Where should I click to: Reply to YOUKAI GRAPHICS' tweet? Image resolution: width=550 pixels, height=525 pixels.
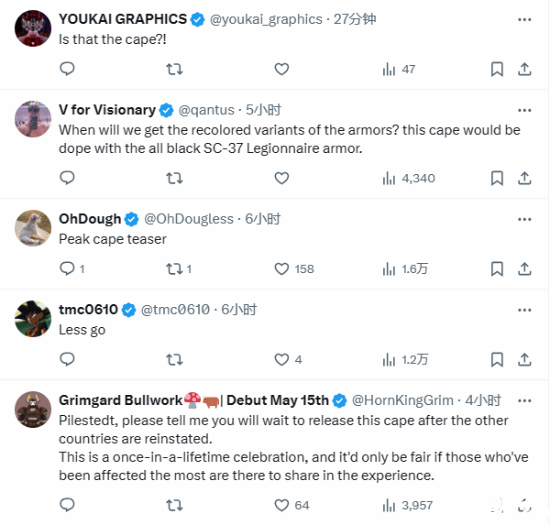67,69
